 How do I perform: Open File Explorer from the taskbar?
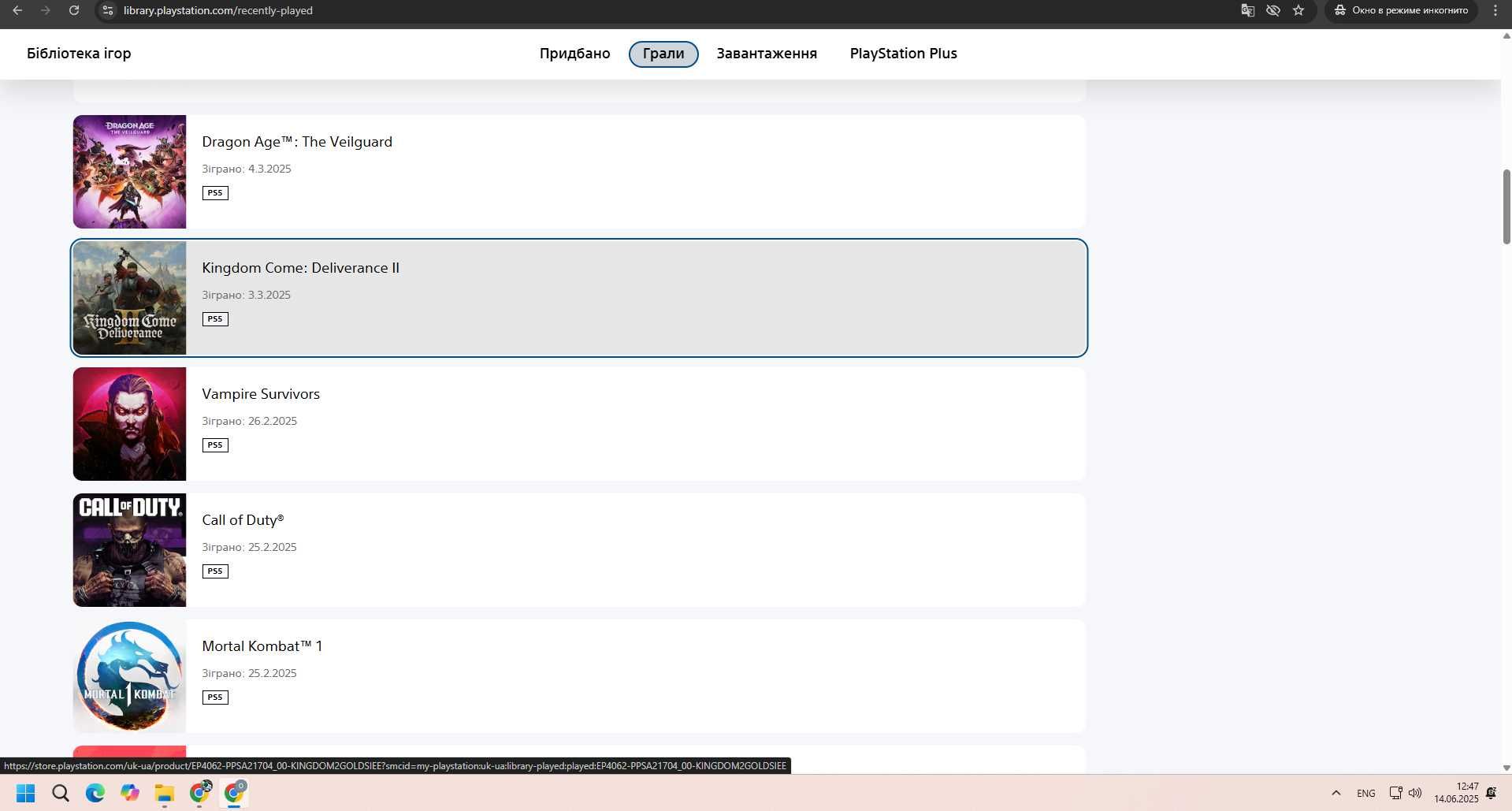tap(165, 793)
